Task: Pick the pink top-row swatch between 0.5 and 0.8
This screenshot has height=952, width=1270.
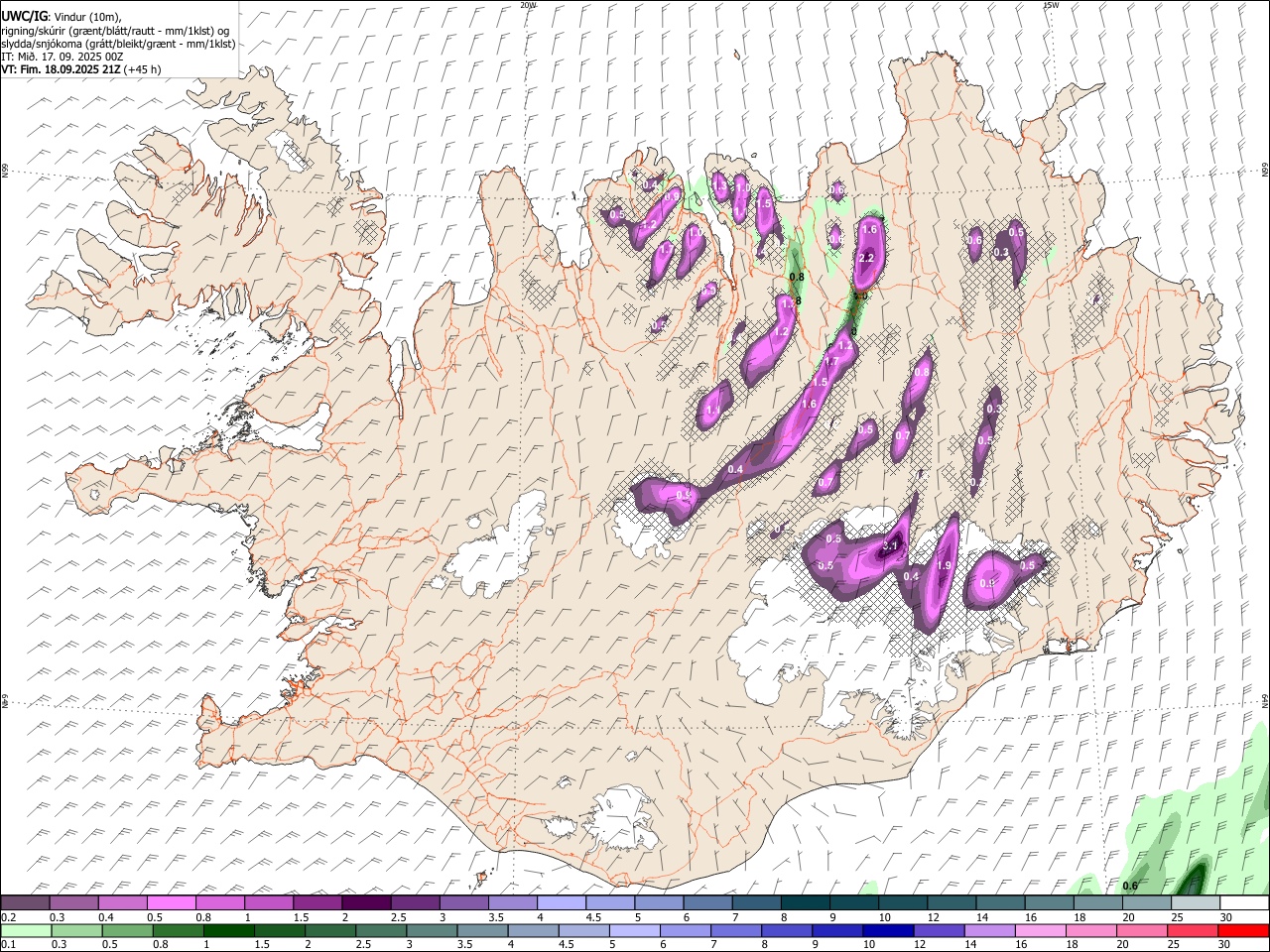Action: tap(172, 902)
